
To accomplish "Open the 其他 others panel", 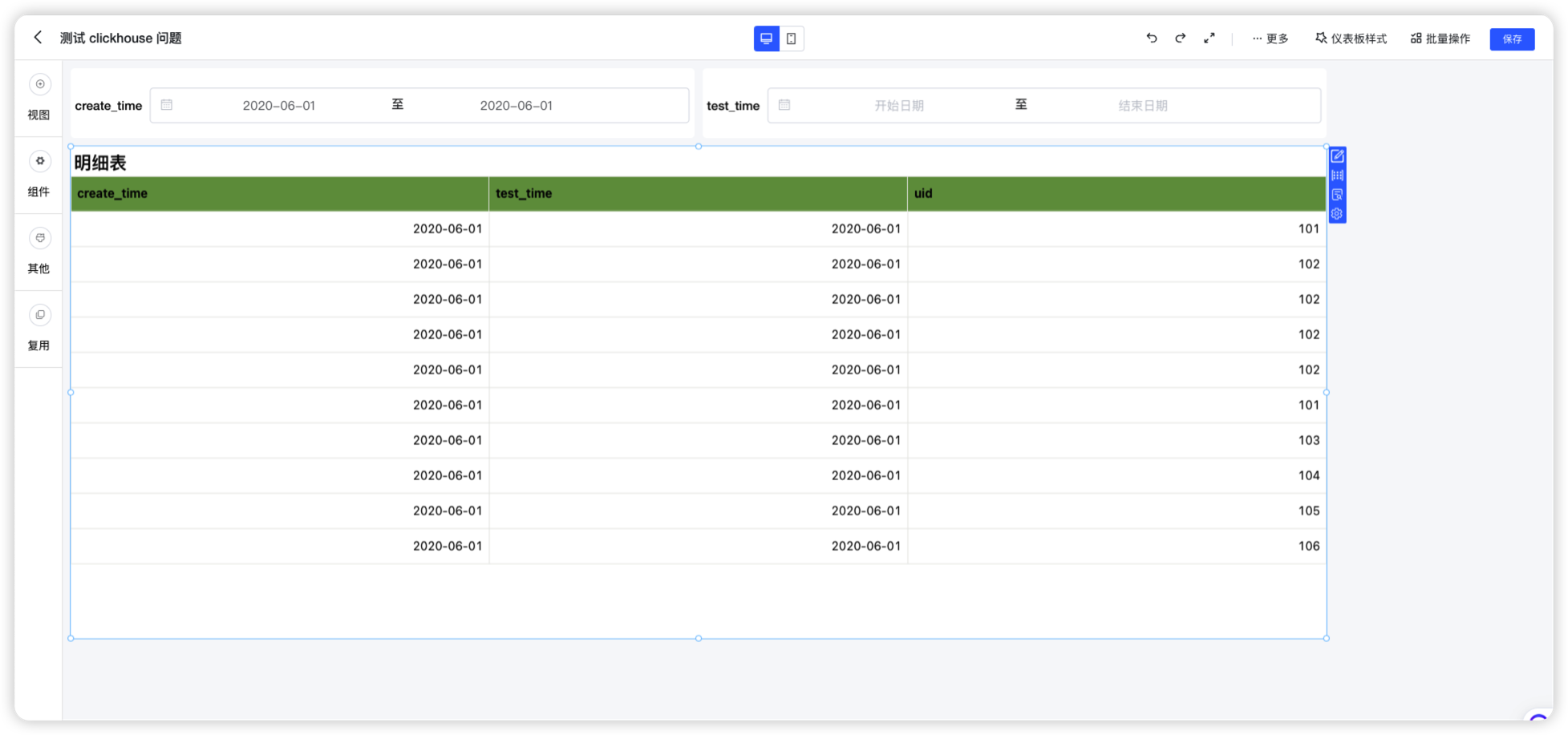I will point(39,251).
